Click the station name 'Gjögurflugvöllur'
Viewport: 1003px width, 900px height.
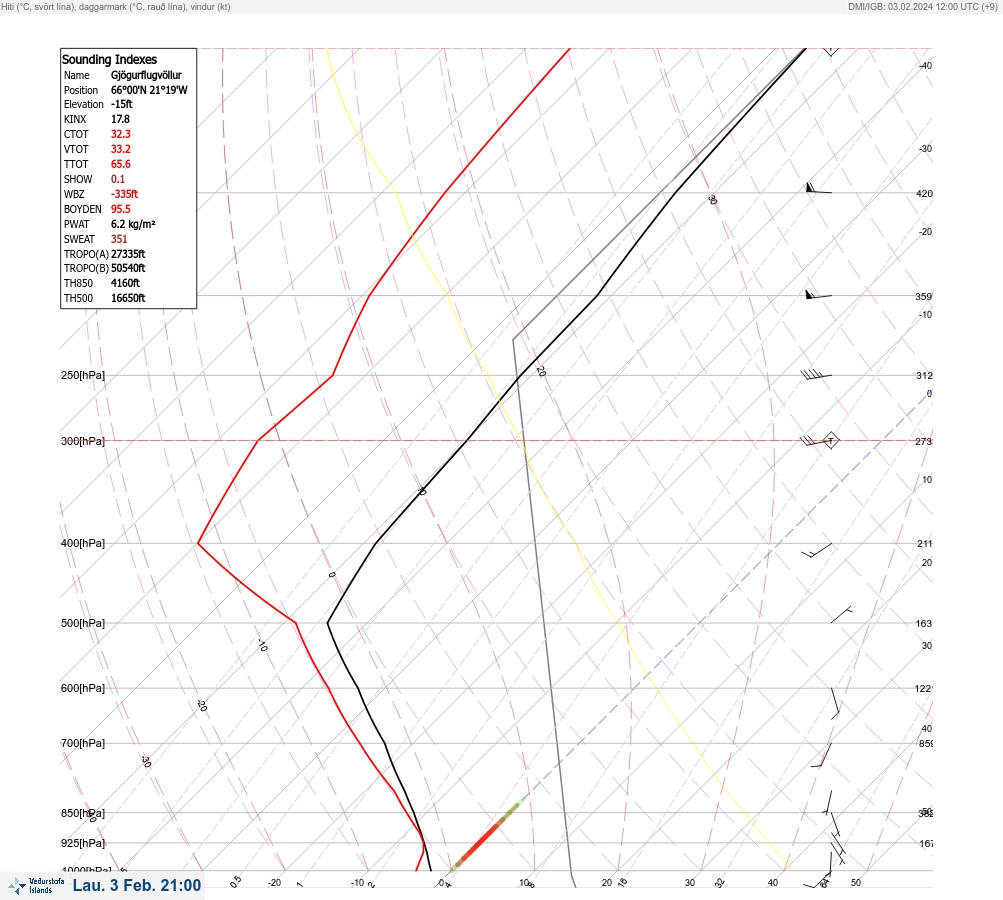click(146, 75)
